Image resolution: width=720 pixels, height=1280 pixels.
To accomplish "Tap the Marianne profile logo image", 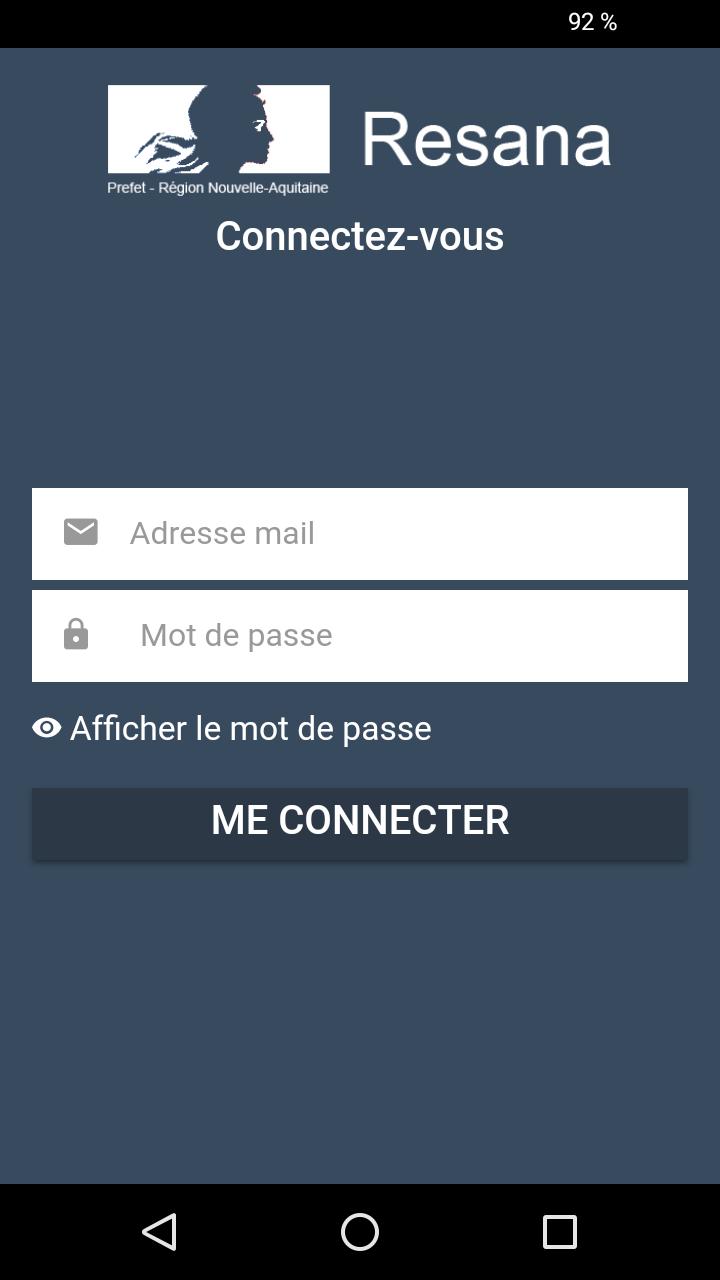I will tap(219, 129).
